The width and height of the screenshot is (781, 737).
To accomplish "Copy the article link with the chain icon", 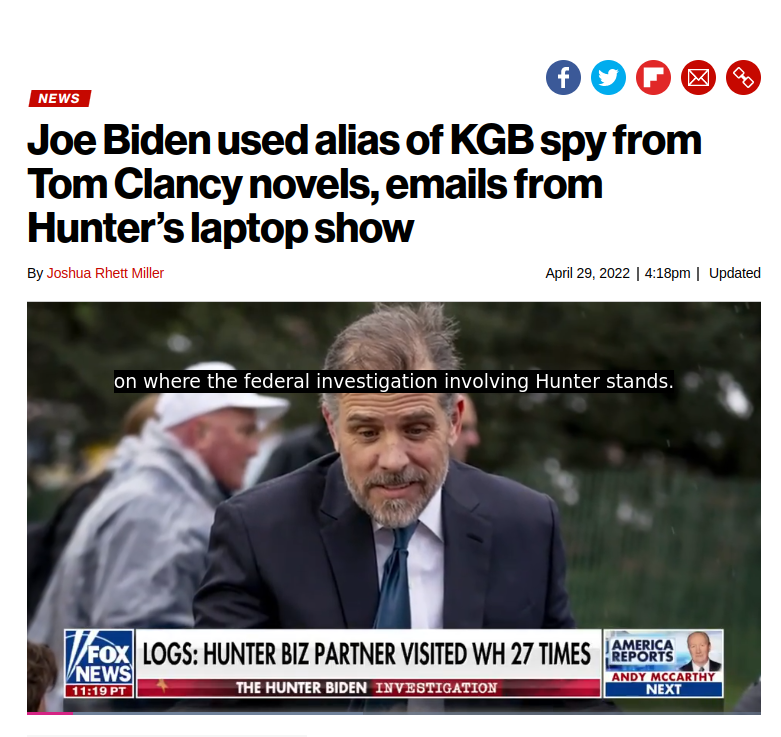I will pos(743,78).
